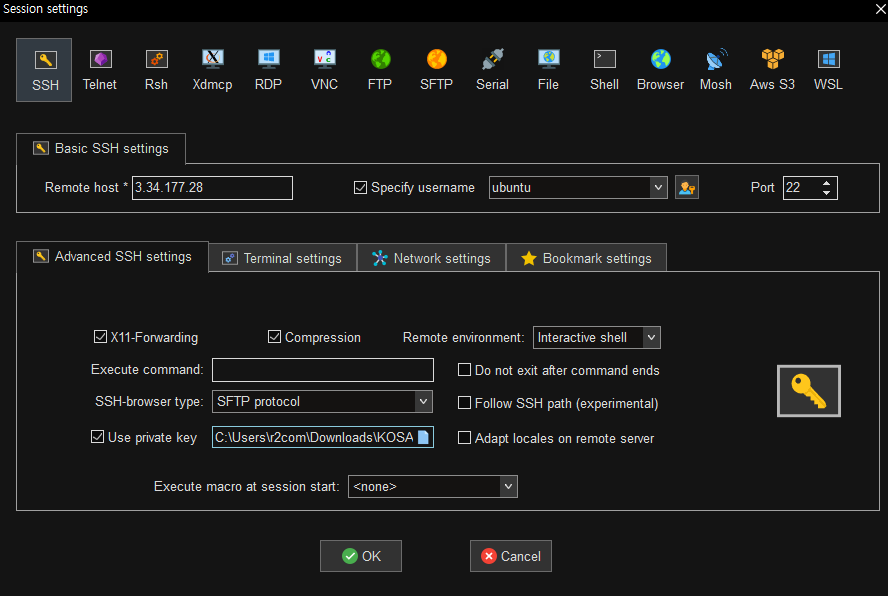
Task: Open the Network settings tab
Action: tap(432, 258)
